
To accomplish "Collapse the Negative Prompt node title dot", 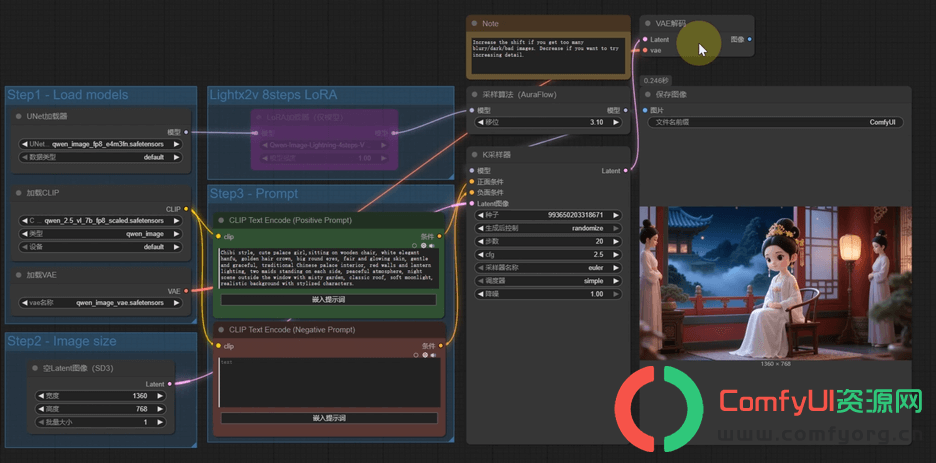I will pyautogui.click(x=222, y=329).
